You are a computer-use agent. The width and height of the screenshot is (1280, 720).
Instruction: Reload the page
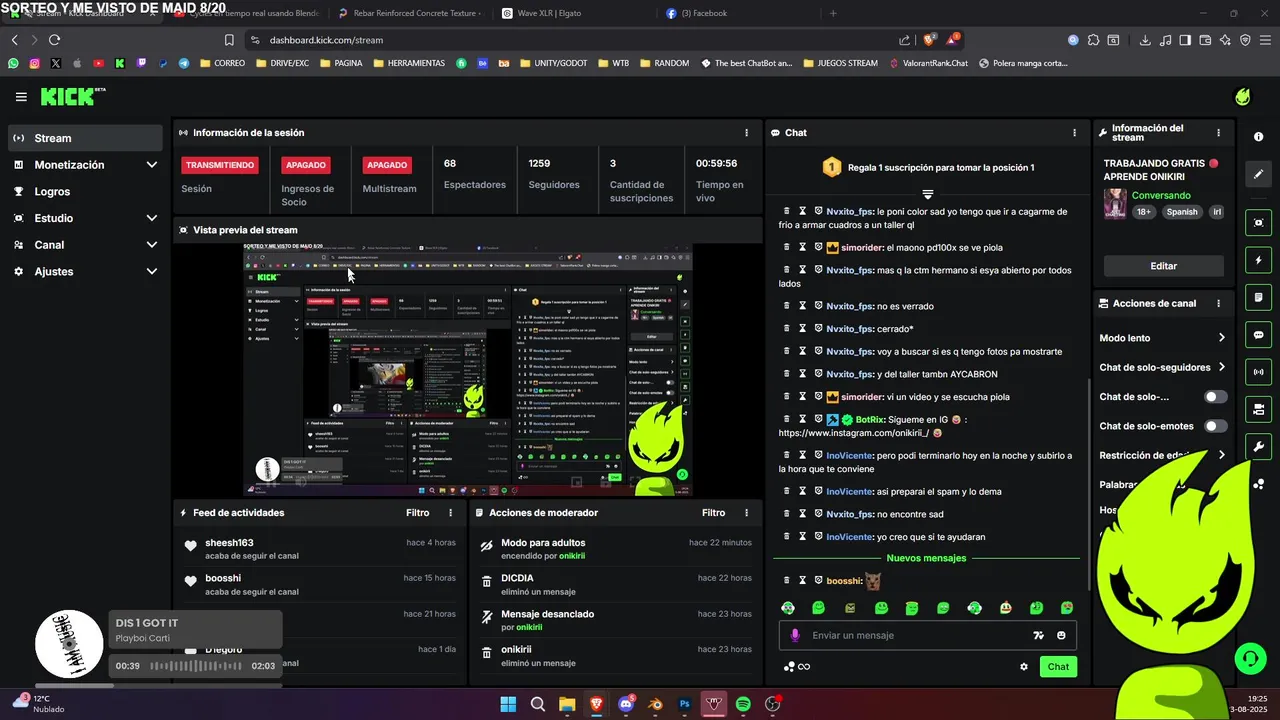(x=54, y=40)
